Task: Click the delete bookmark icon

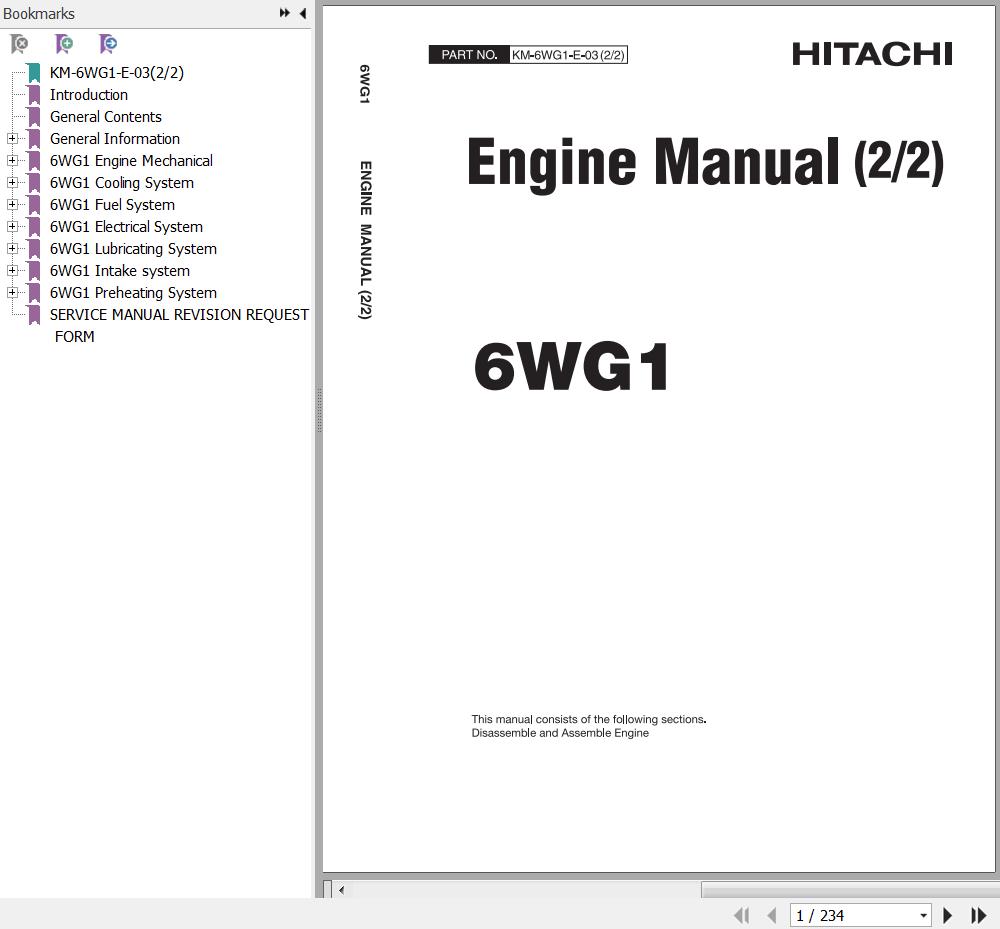Action: pos(19,44)
